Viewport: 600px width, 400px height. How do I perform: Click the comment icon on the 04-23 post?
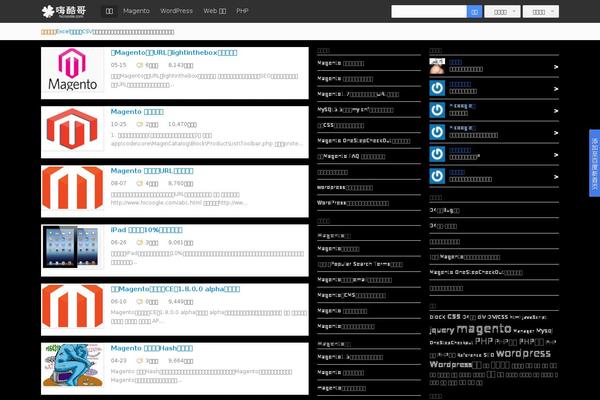(x=140, y=361)
